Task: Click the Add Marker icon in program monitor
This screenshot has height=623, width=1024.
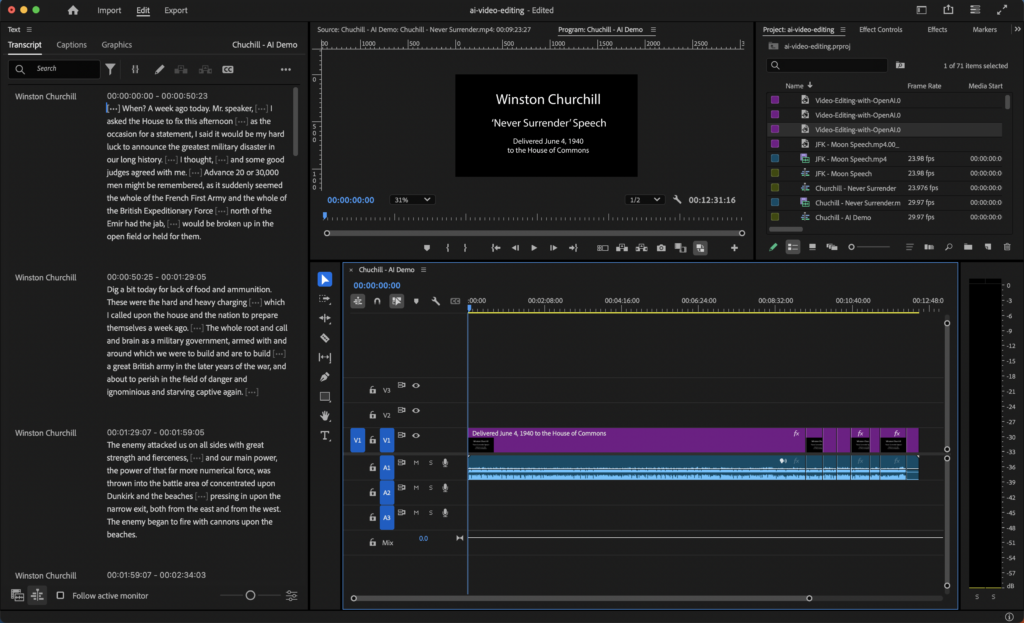Action: [427, 248]
